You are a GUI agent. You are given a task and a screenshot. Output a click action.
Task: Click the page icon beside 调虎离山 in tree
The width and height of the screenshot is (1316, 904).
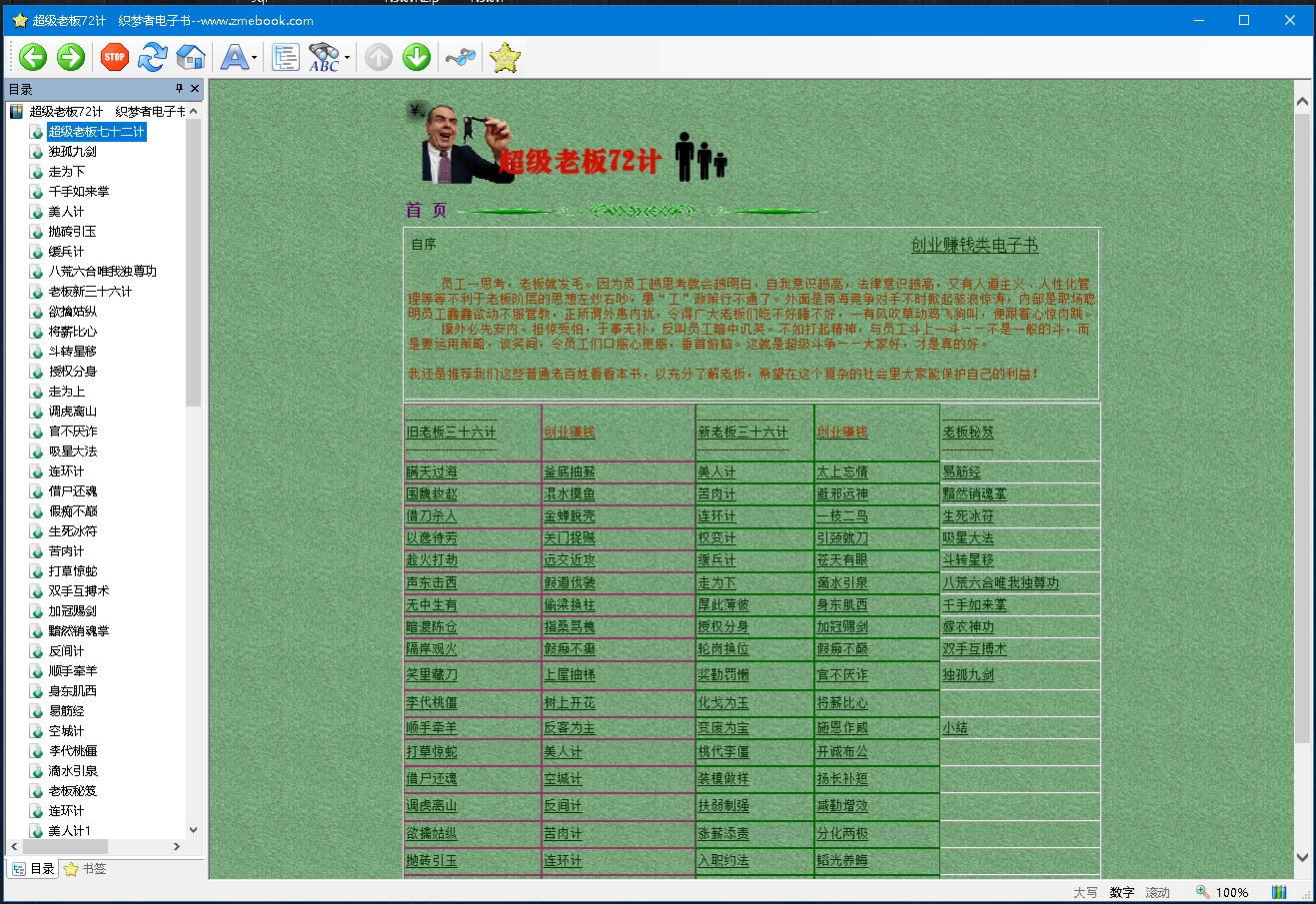click(36, 411)
